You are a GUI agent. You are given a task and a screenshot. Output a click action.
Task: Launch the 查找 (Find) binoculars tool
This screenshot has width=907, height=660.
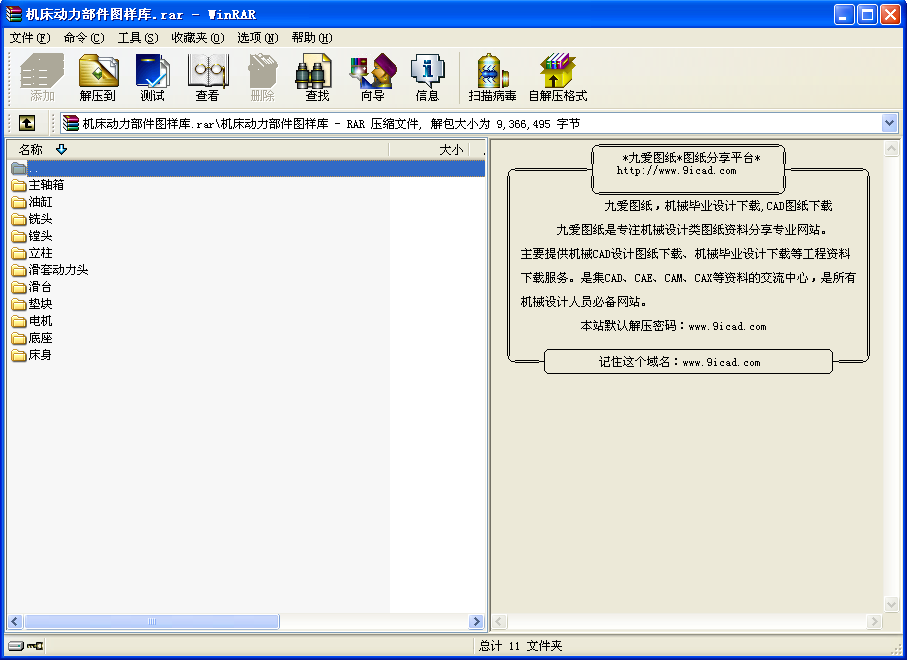317,77
